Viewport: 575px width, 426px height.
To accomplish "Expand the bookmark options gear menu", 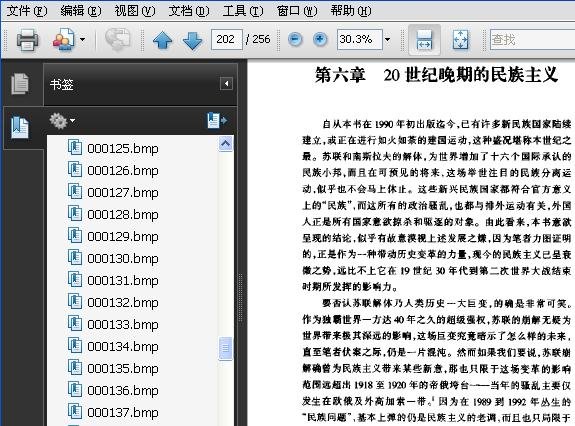I will (62, 121).
